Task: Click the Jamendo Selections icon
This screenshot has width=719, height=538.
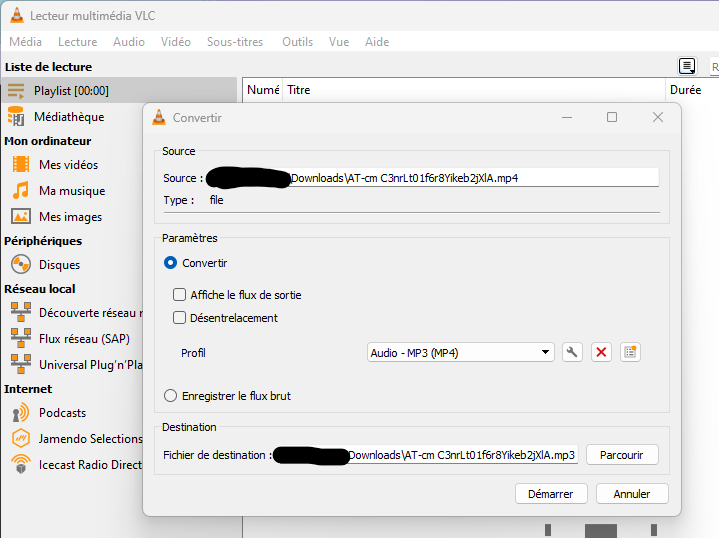Action: click(x=21, y=438)
